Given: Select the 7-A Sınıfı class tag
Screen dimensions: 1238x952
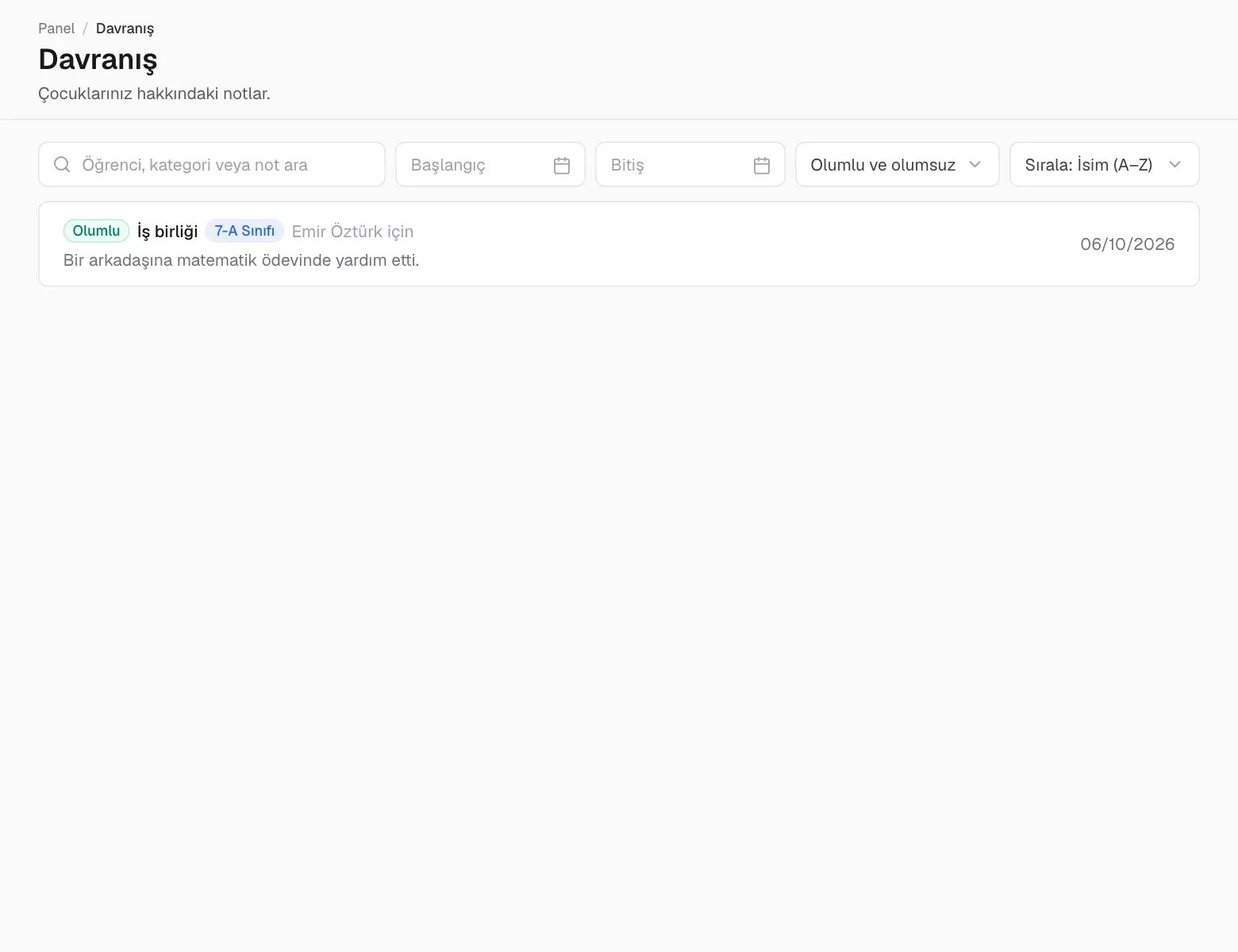Looking at the screenshot, I should pos(244,231).
